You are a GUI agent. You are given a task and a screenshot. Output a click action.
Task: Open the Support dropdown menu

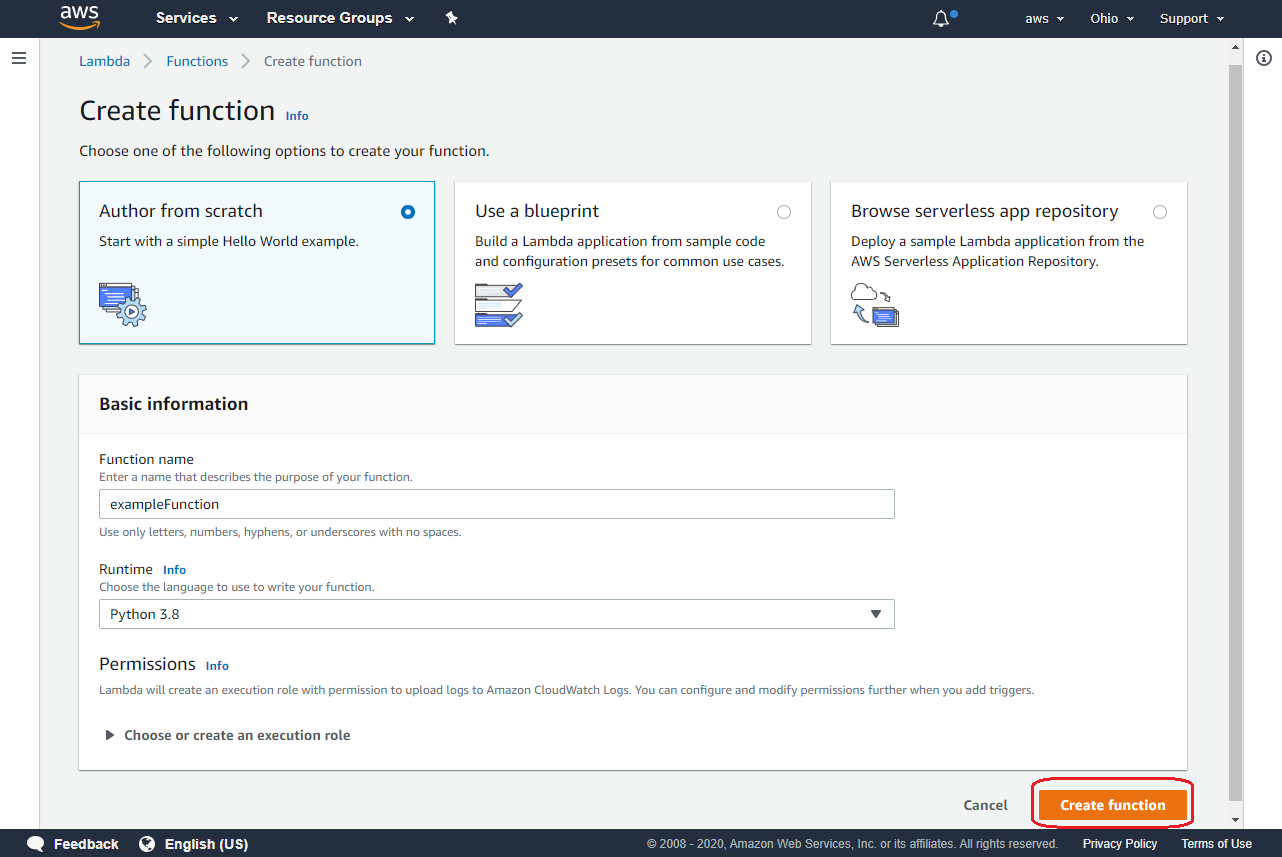(1192, 19)
